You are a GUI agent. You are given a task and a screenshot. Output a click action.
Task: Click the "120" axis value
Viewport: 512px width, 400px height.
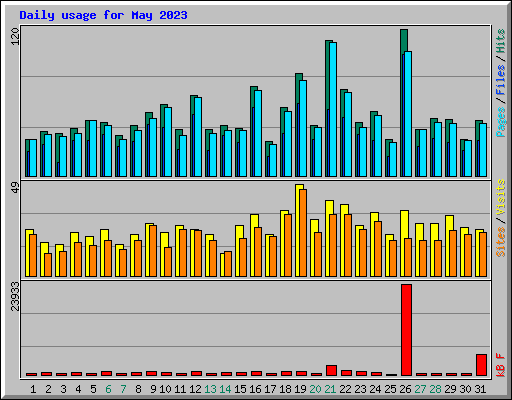(15, 37)
